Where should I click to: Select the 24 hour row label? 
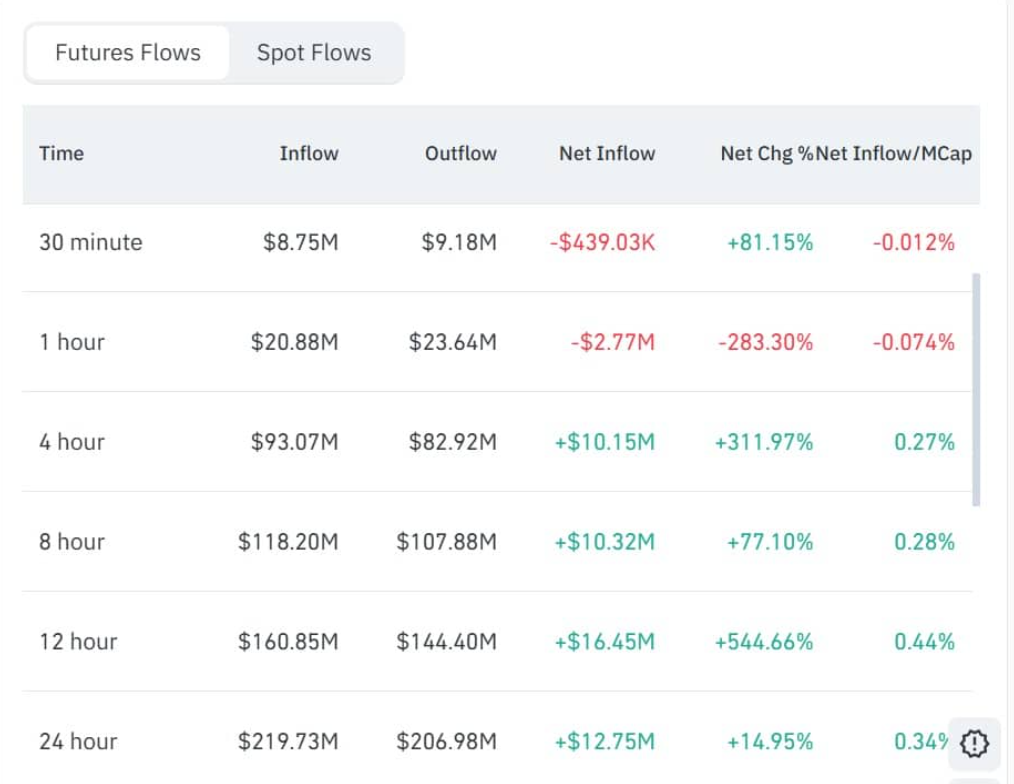coord(78,742)
